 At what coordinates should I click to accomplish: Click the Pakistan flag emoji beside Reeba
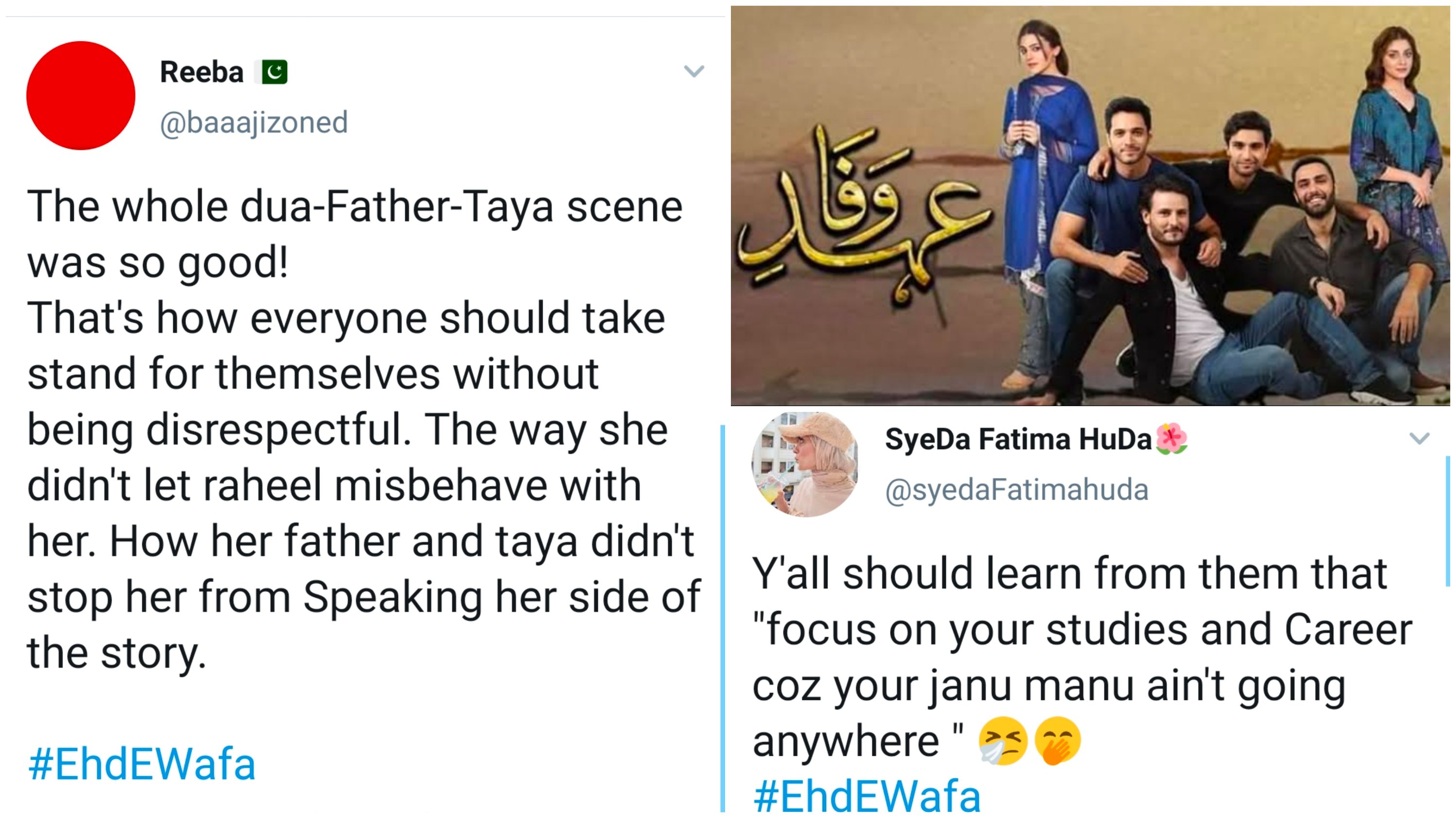273,72
